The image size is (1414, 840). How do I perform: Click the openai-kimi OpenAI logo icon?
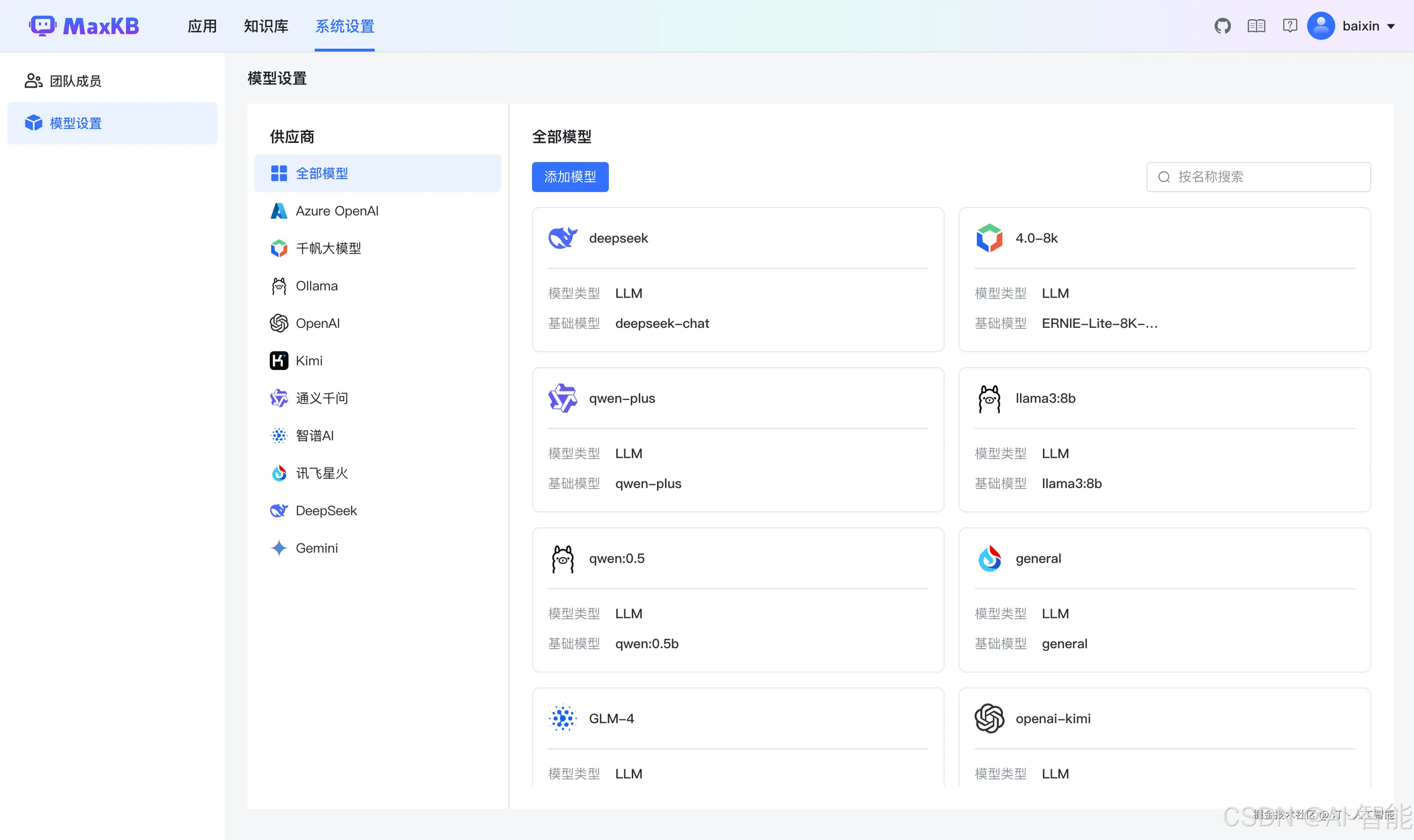coord(989,718)
